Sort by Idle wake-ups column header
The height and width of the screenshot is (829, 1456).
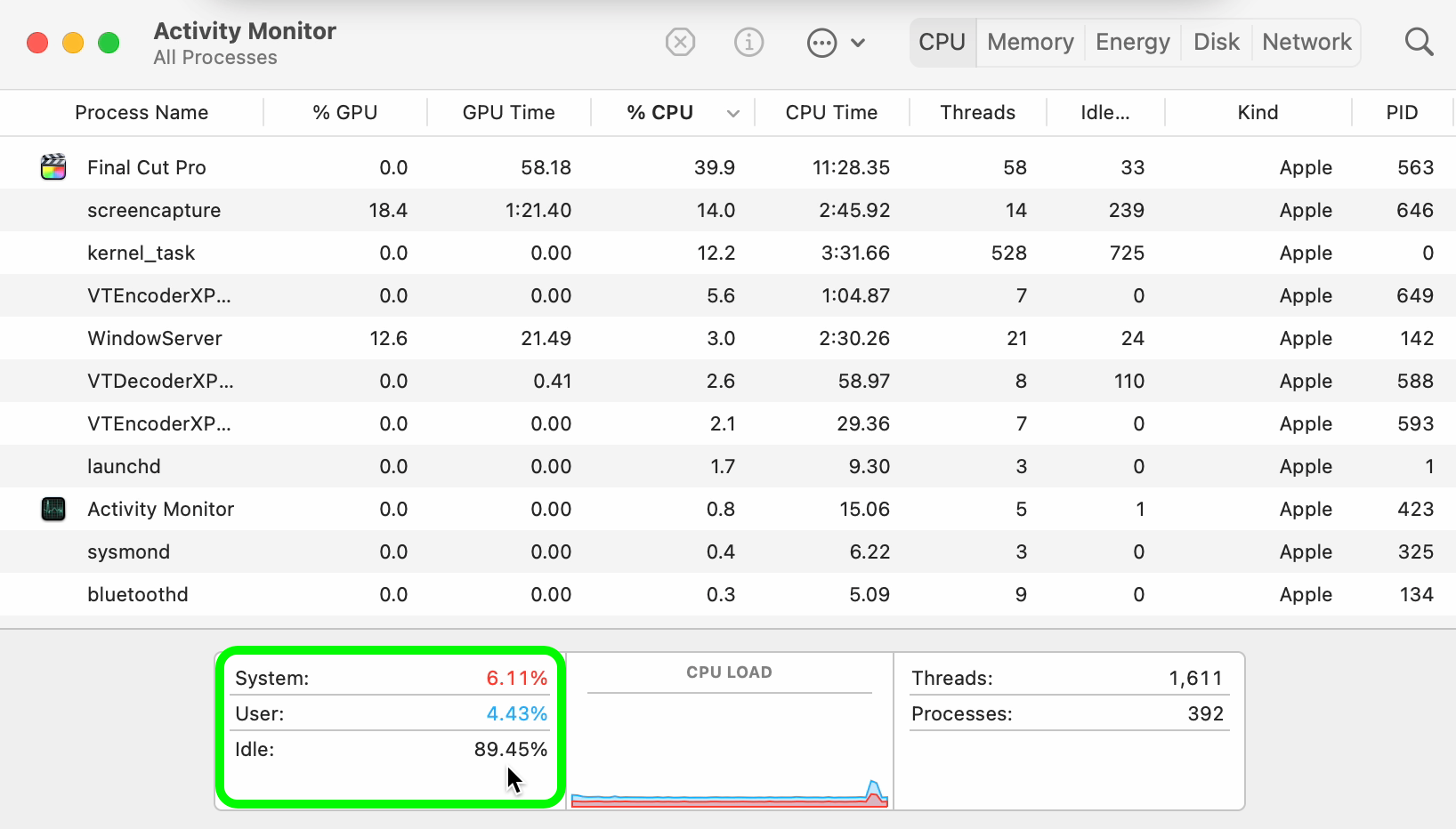click(1104, 113)
